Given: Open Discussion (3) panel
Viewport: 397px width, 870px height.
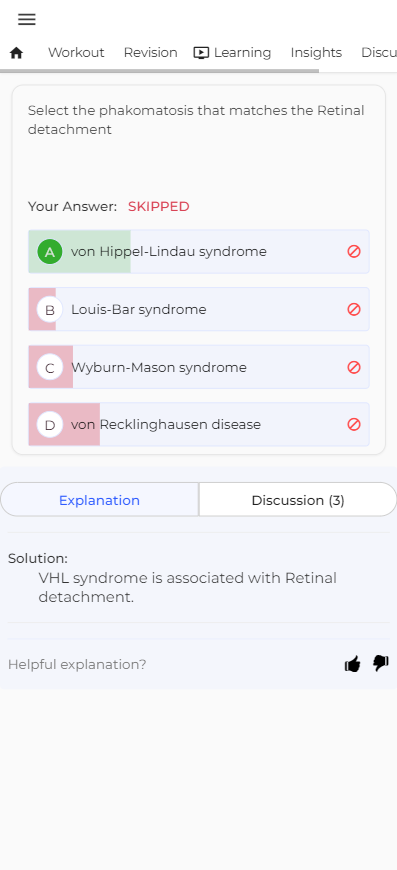Looking at the screenshot, I should (x=298, y=500).
